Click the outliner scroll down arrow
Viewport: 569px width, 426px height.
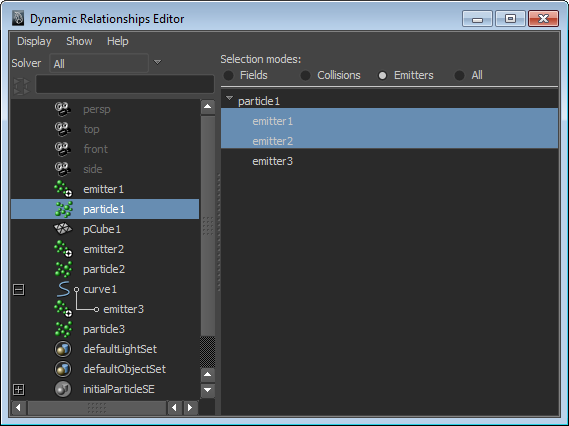pos(208,390)
